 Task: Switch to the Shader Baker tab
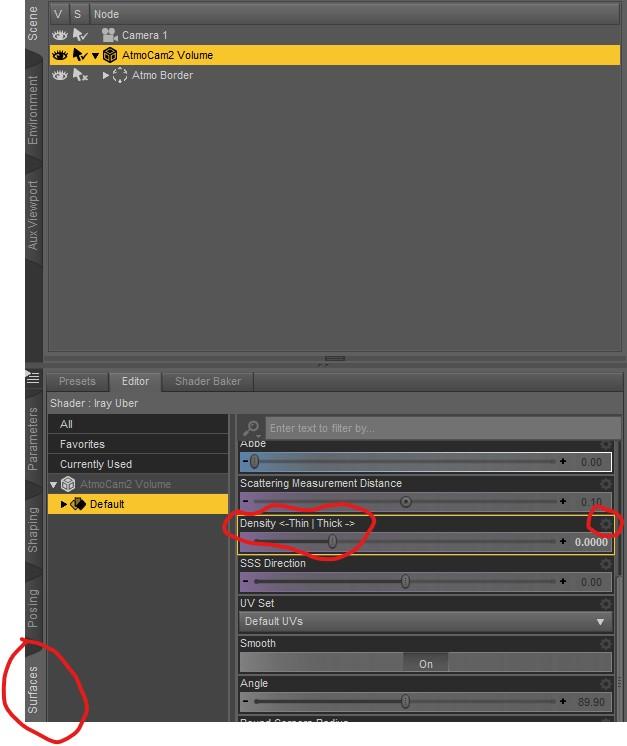[x=208, y=382]
